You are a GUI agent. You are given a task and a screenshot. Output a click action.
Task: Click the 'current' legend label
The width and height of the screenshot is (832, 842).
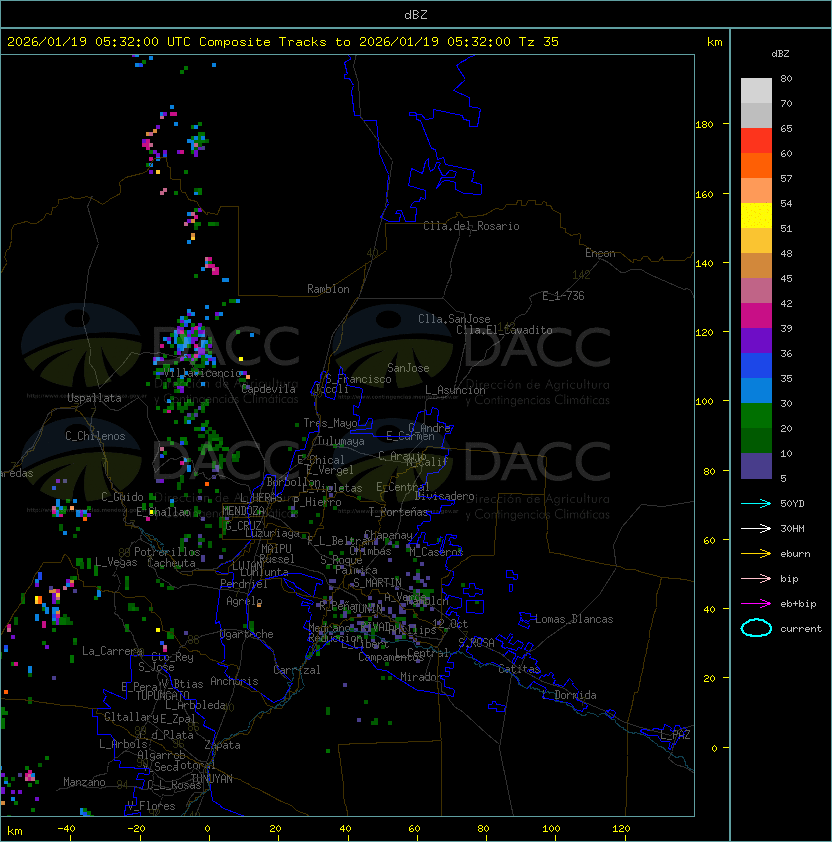point(801,629)
